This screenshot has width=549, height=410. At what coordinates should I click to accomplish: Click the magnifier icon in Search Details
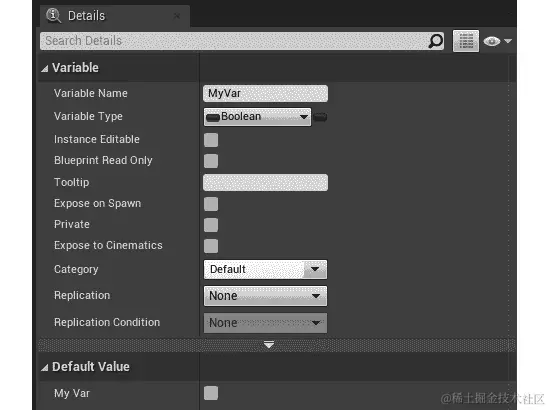pyautogui.click(x=436, y=41)
